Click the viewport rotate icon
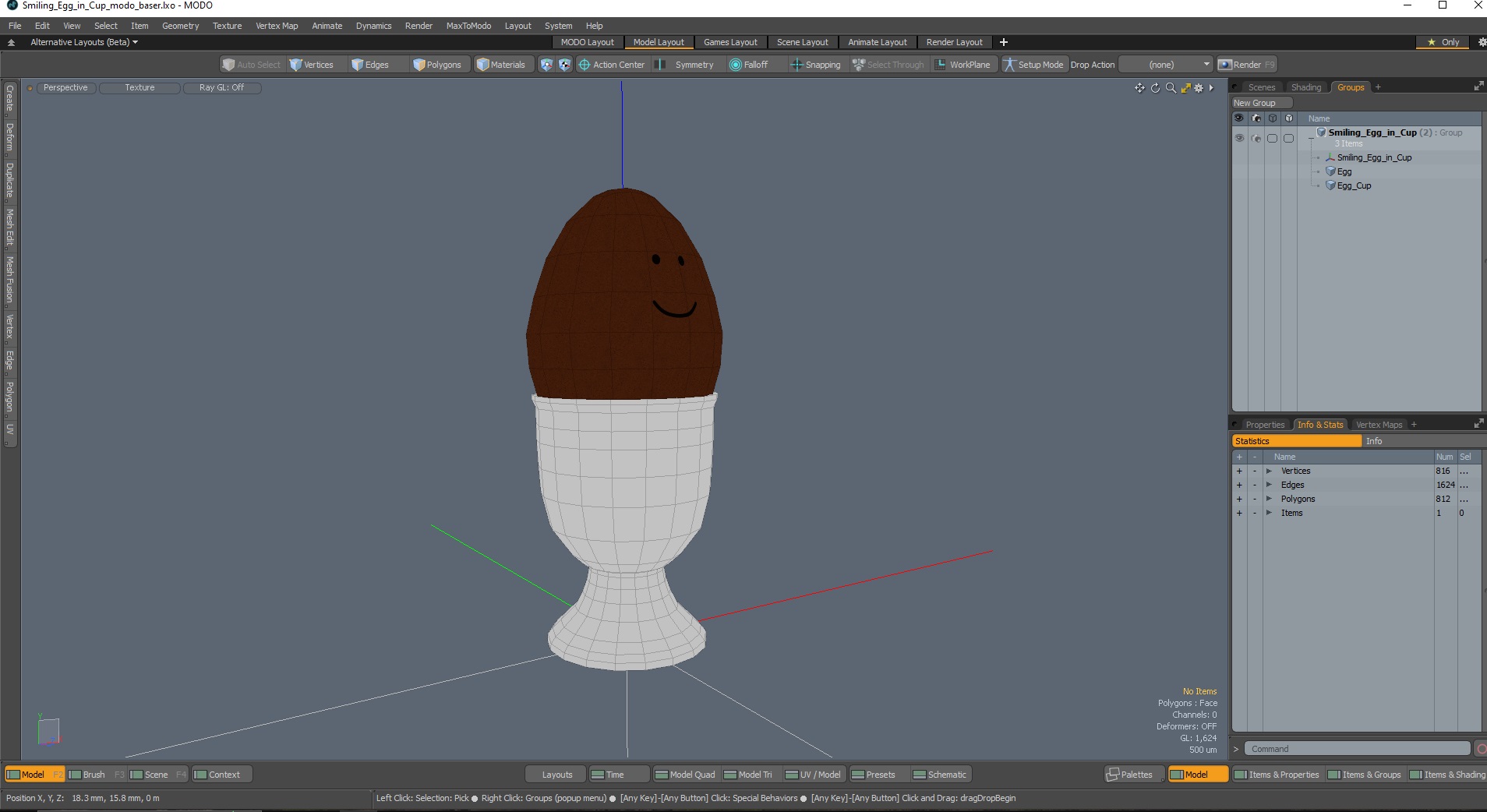 (1155, 88)
